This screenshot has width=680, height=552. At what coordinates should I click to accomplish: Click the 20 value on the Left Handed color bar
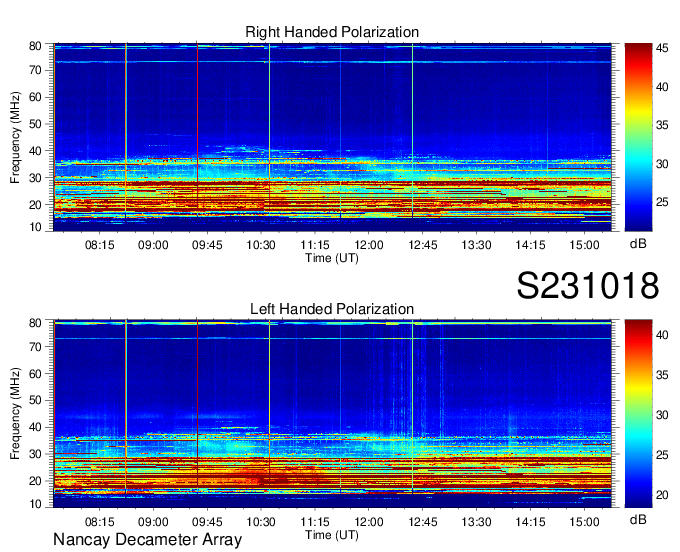pos(662,495)
